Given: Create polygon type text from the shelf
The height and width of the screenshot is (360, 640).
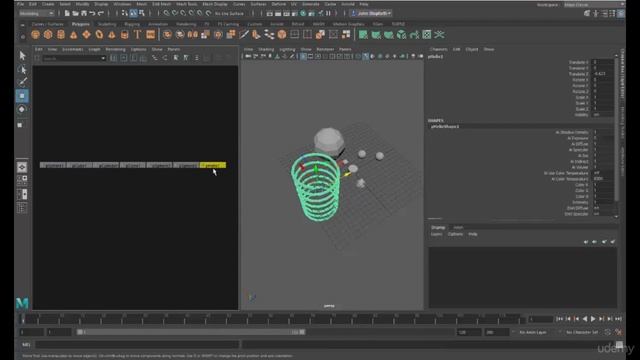Looking at the screenshot, I should coord(138,35).
